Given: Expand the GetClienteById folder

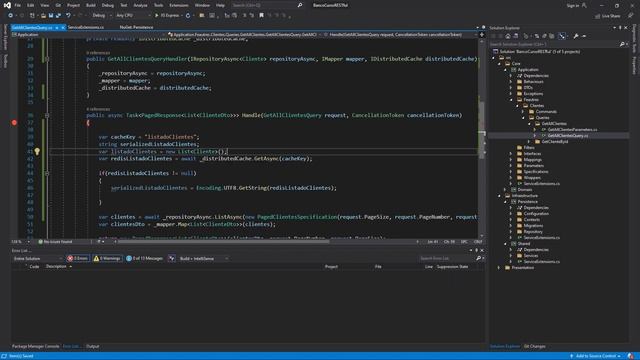Looking at the screenshot, I should pyautogui.click(x=529, y=142).
